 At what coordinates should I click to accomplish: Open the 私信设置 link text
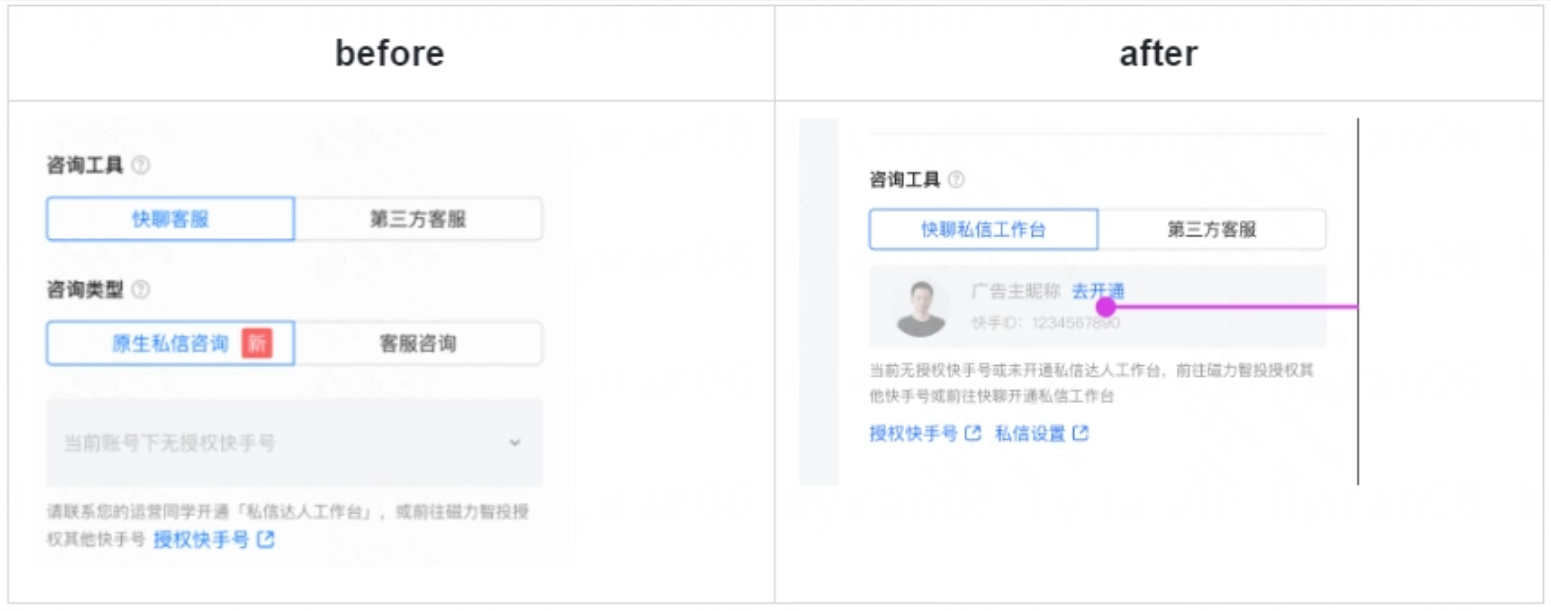[x=1029, y=434]
